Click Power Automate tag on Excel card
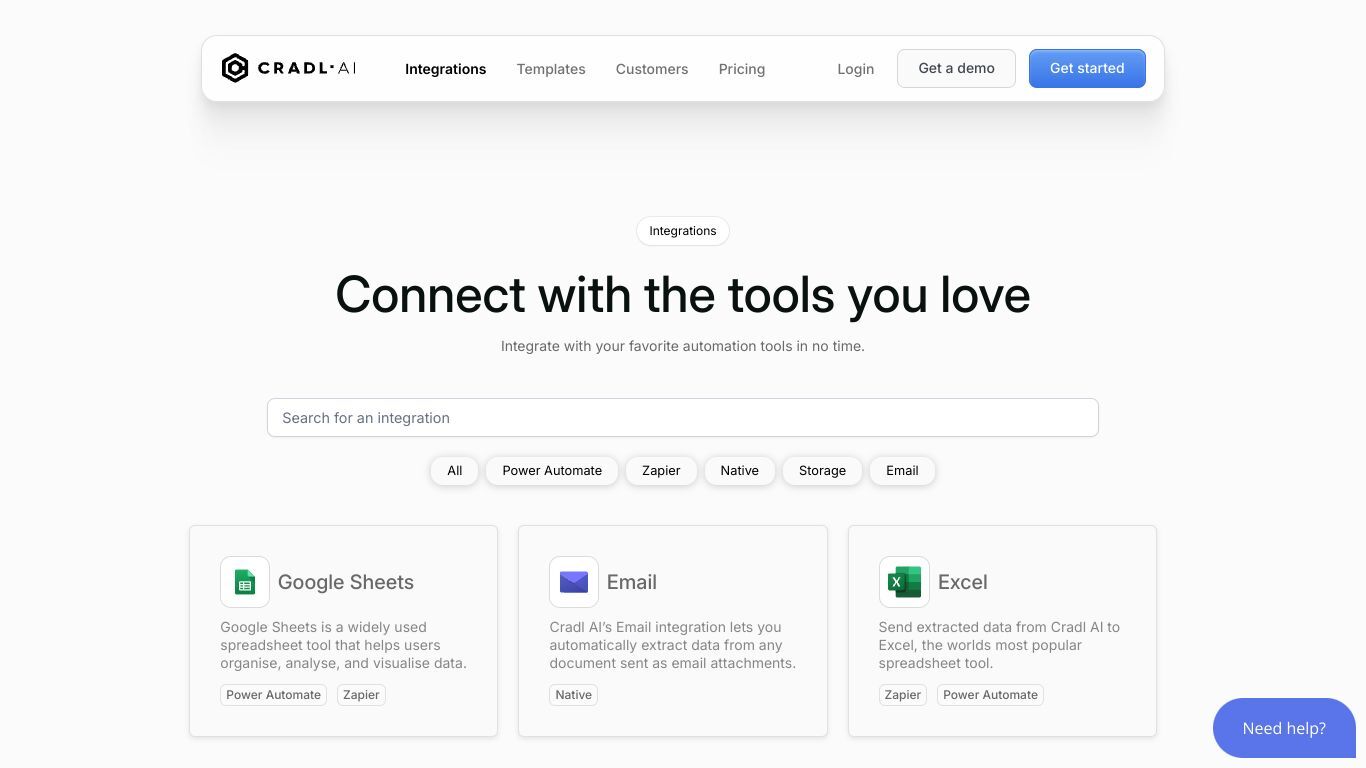1366x768 pixels. 990,695
